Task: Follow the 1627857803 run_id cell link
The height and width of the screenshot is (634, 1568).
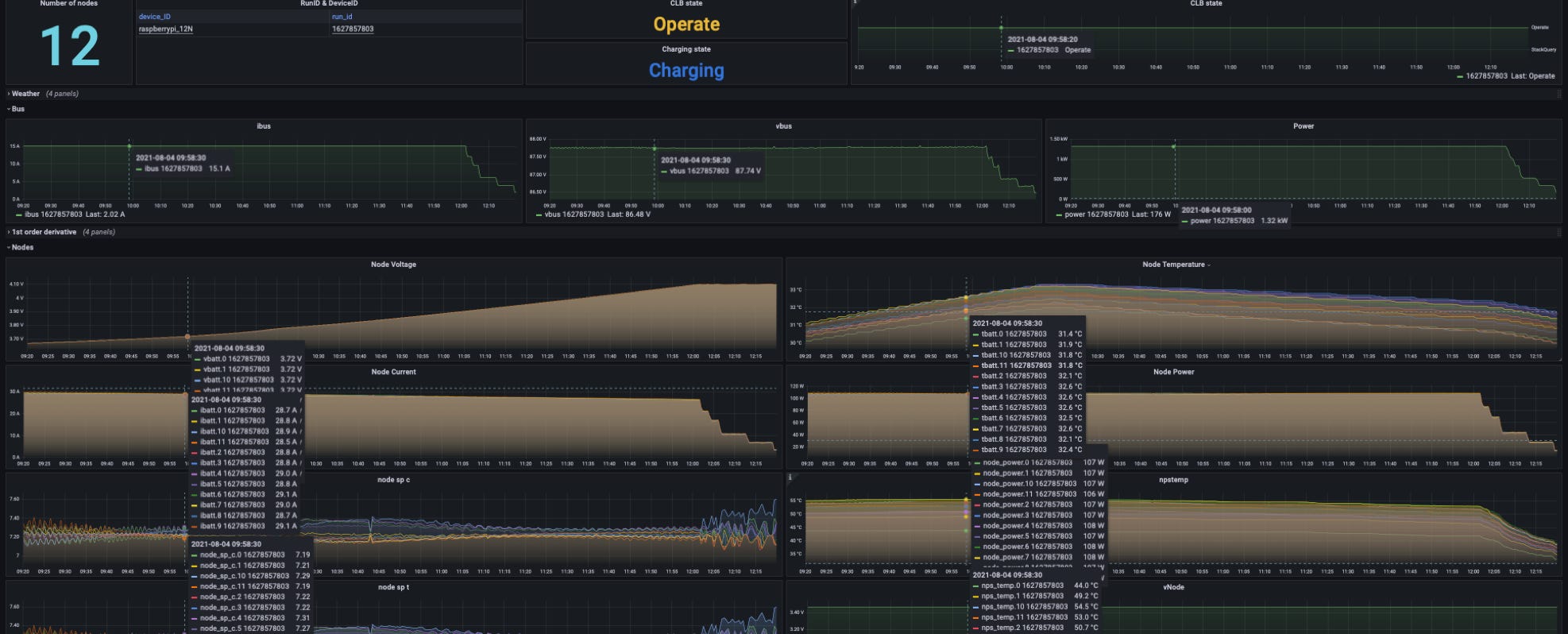Action: (353, 29)
